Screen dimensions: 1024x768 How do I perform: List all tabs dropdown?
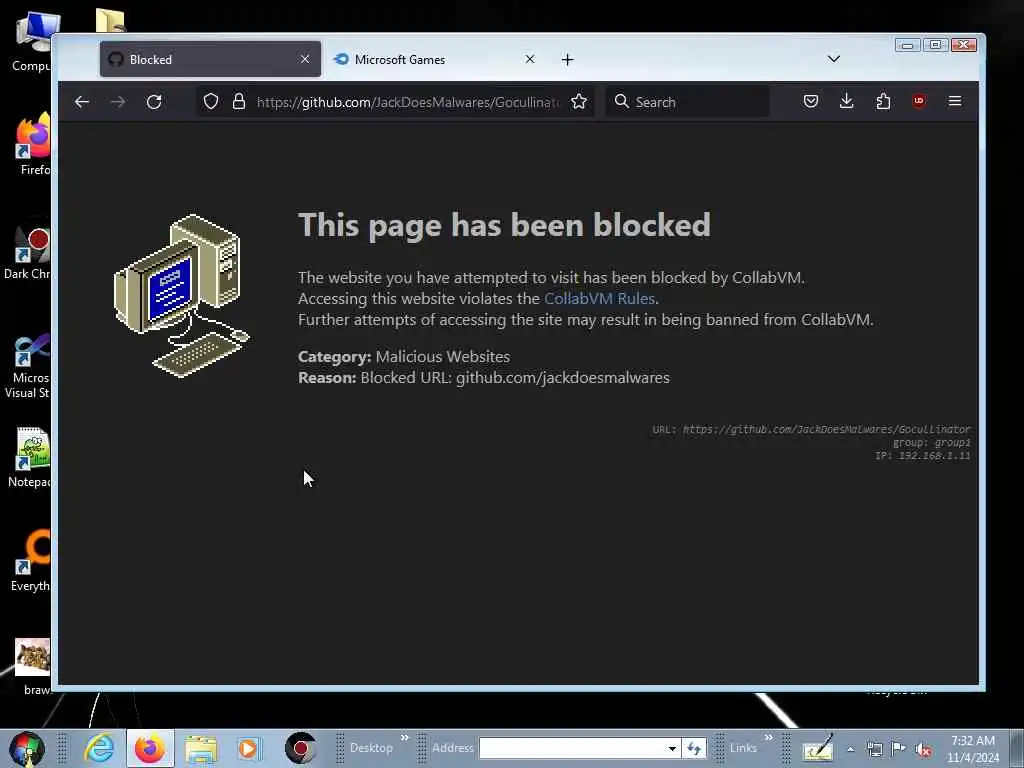pos(833,59)
